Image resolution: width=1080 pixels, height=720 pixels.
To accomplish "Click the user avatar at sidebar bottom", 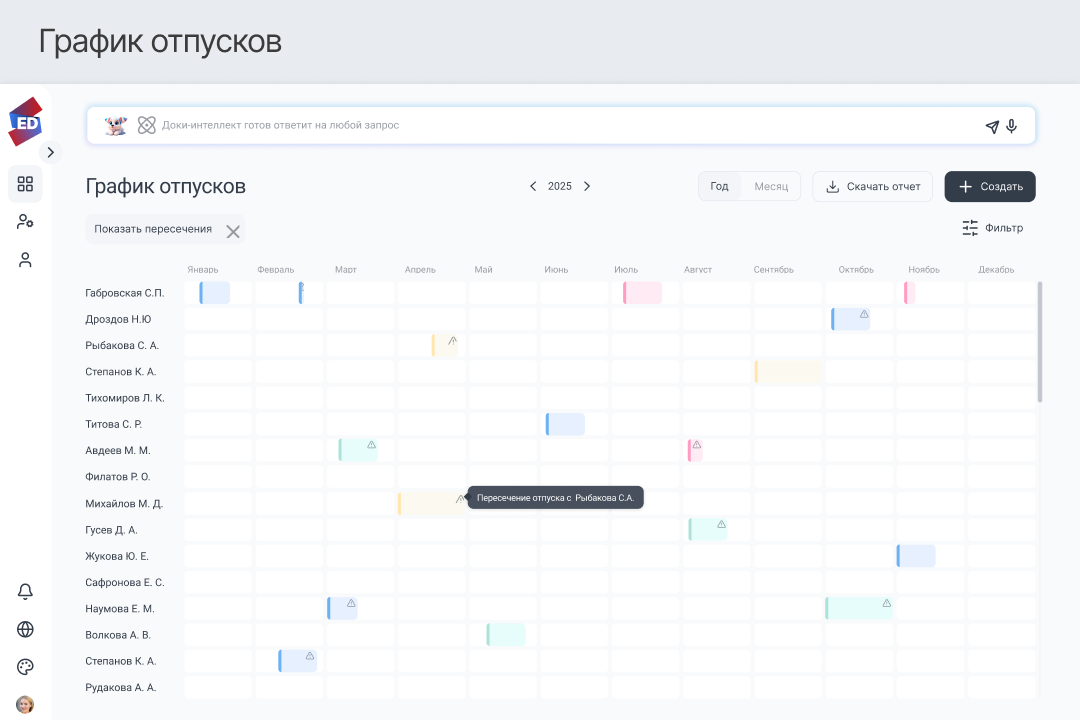I will [26, 704].
